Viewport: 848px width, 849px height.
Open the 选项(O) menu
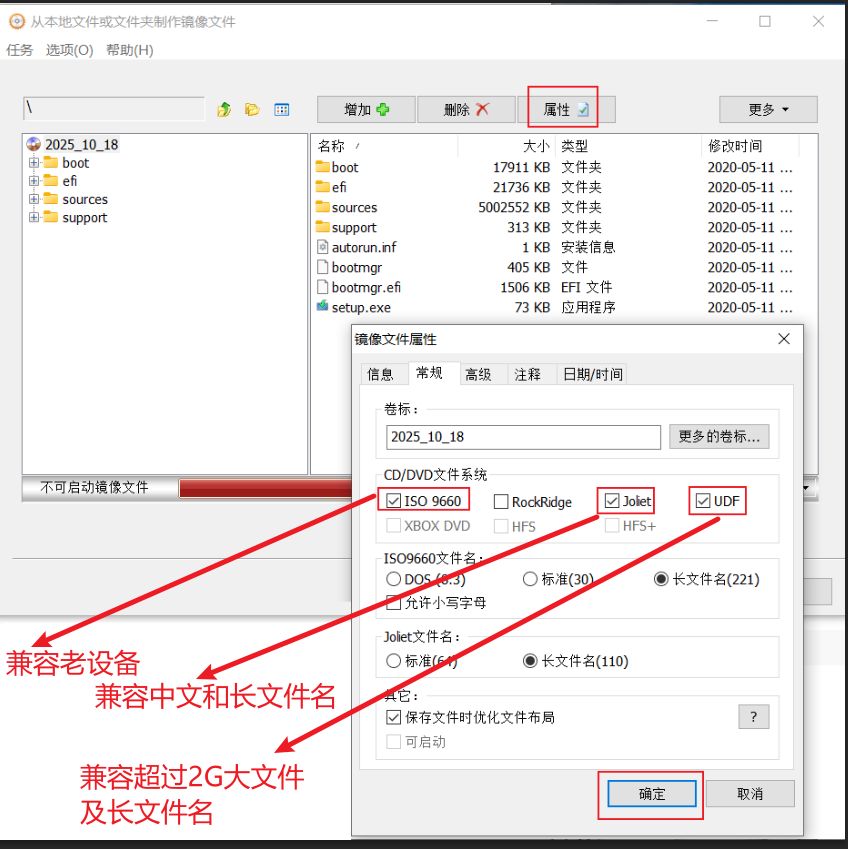coord(69,50)
